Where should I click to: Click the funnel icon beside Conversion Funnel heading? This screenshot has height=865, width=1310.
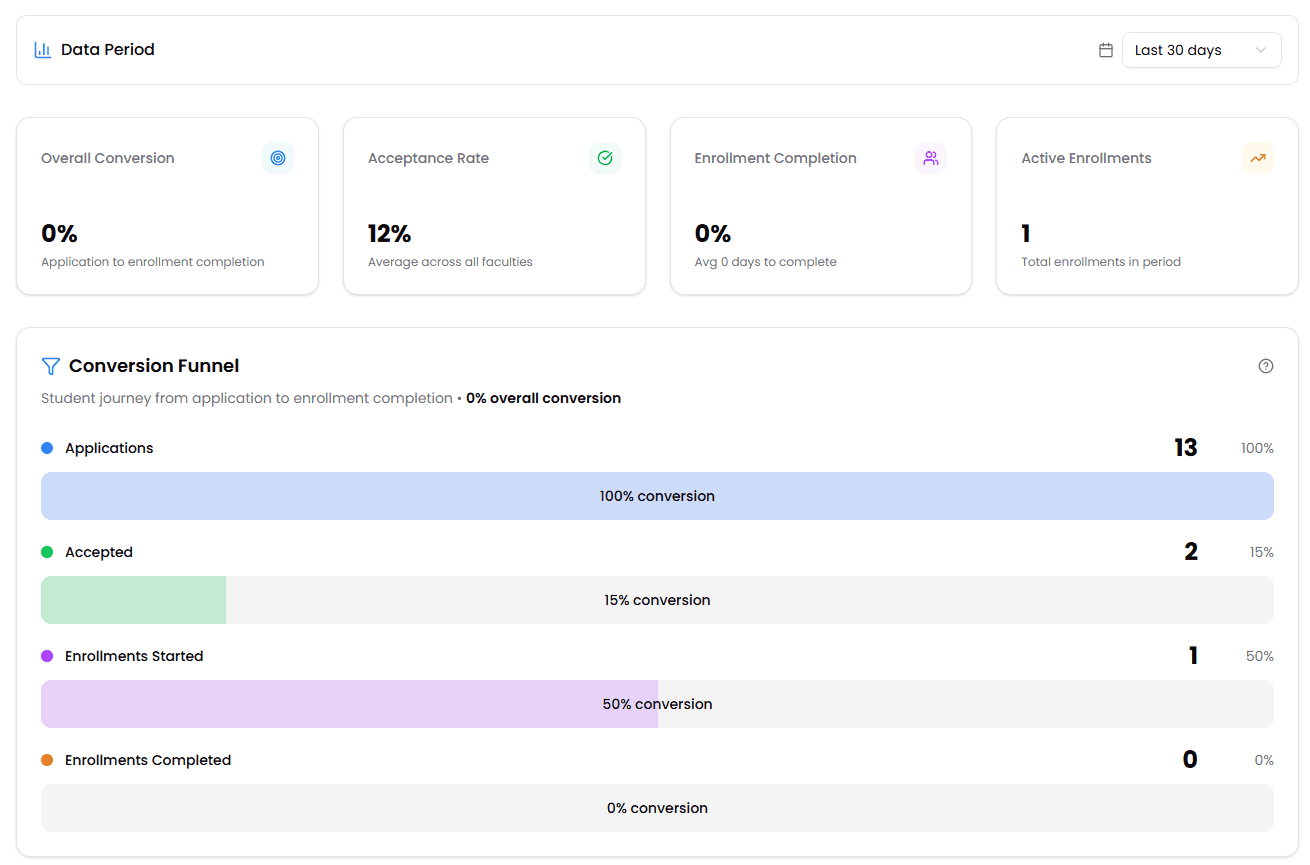50,366
